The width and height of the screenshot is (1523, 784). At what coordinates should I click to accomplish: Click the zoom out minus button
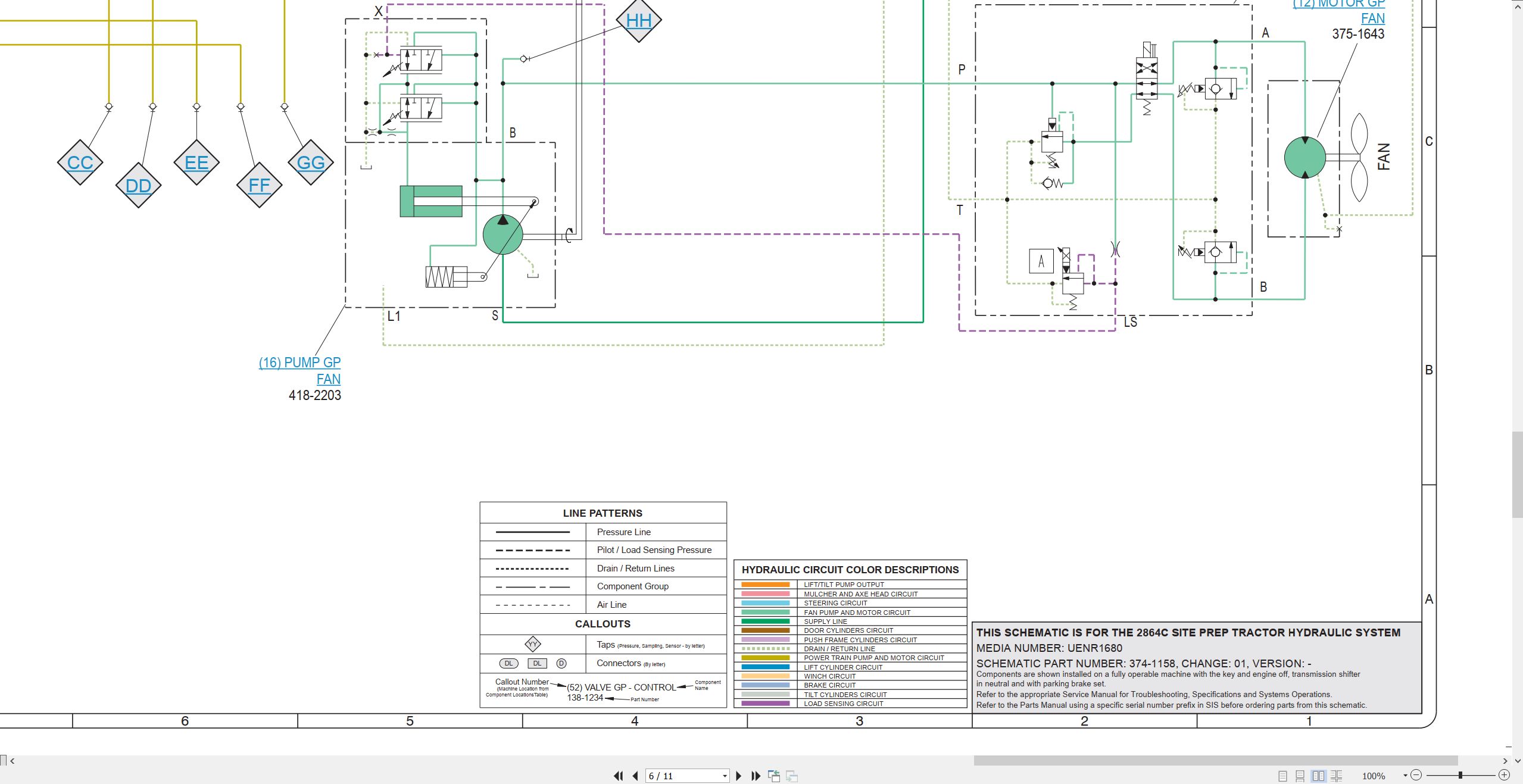point(1416,775)
